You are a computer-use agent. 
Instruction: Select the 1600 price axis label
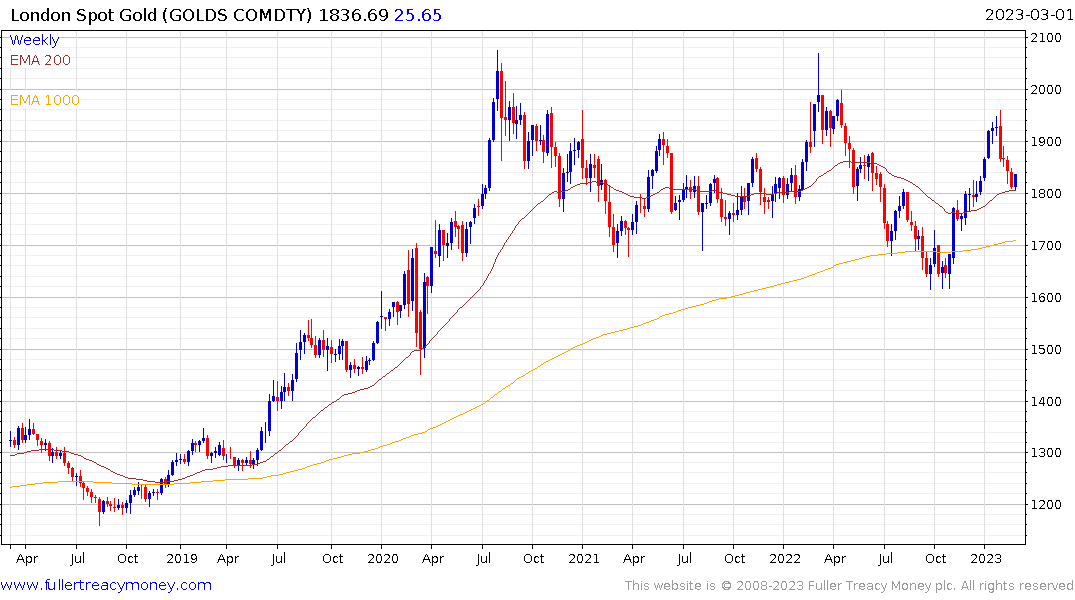click(x=1046, y=298)
